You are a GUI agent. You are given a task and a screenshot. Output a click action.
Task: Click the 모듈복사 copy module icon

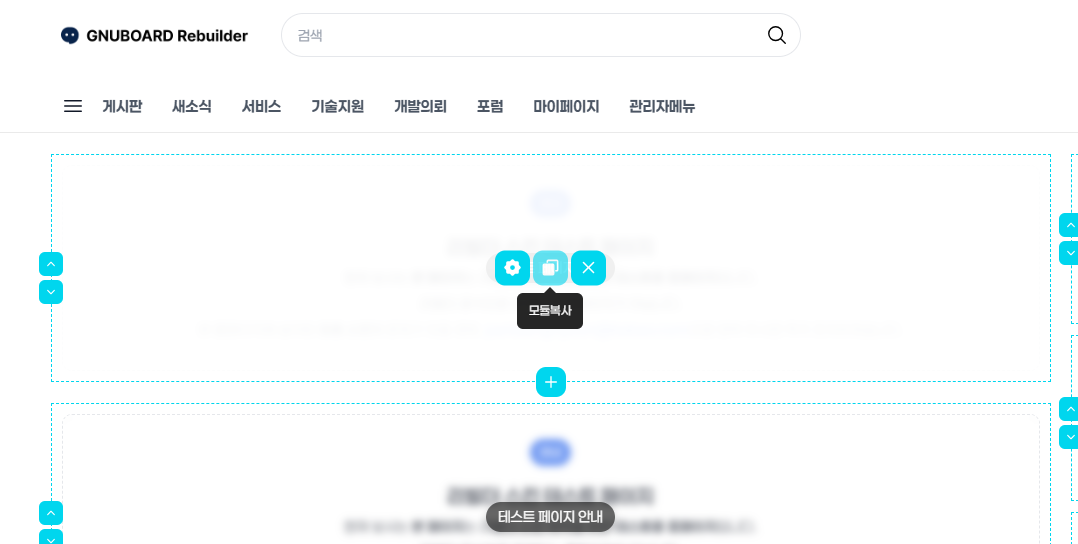(x=550, y=268)
